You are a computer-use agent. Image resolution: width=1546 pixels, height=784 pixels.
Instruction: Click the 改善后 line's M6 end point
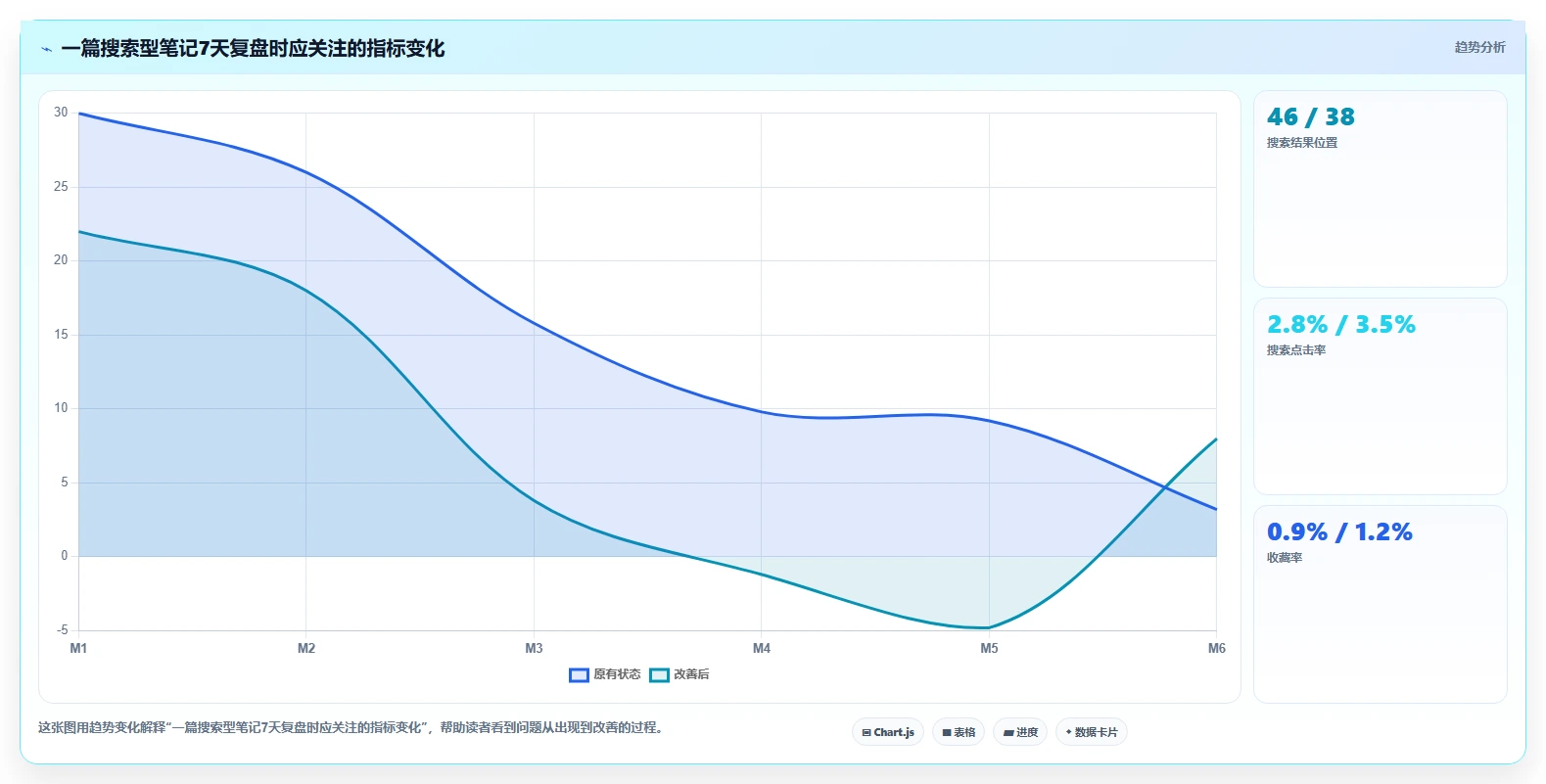[1216, 438]
